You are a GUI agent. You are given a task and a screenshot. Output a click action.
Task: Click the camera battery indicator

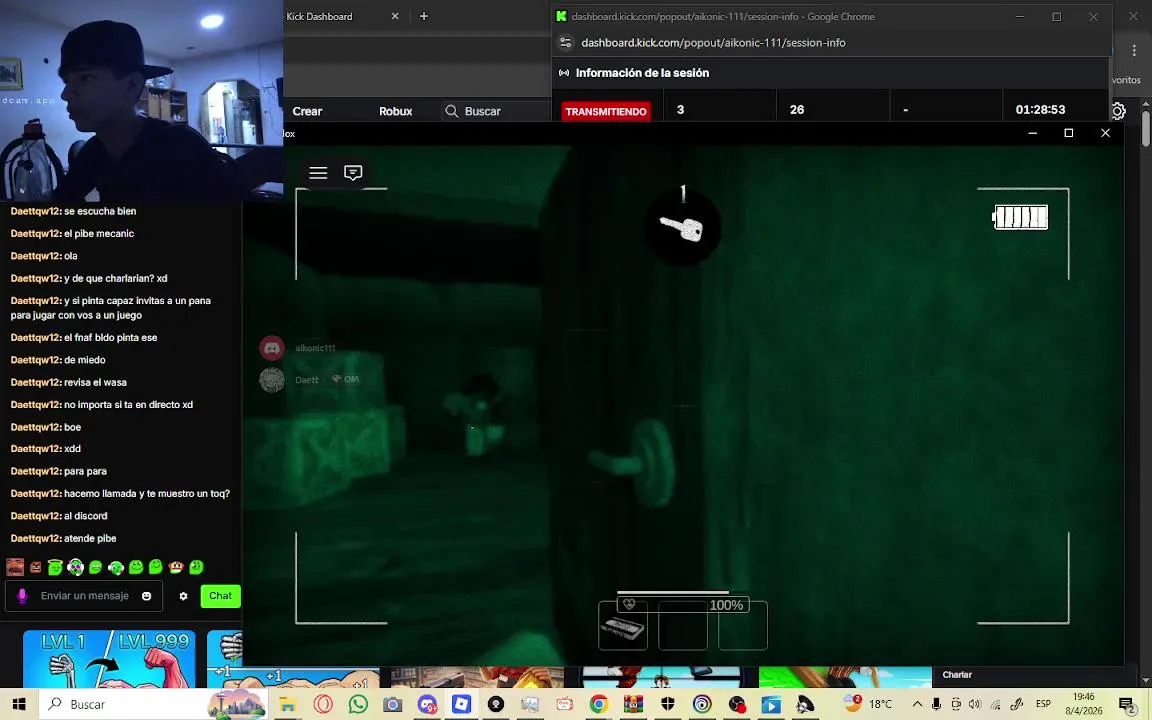[x=1020, y=217]
